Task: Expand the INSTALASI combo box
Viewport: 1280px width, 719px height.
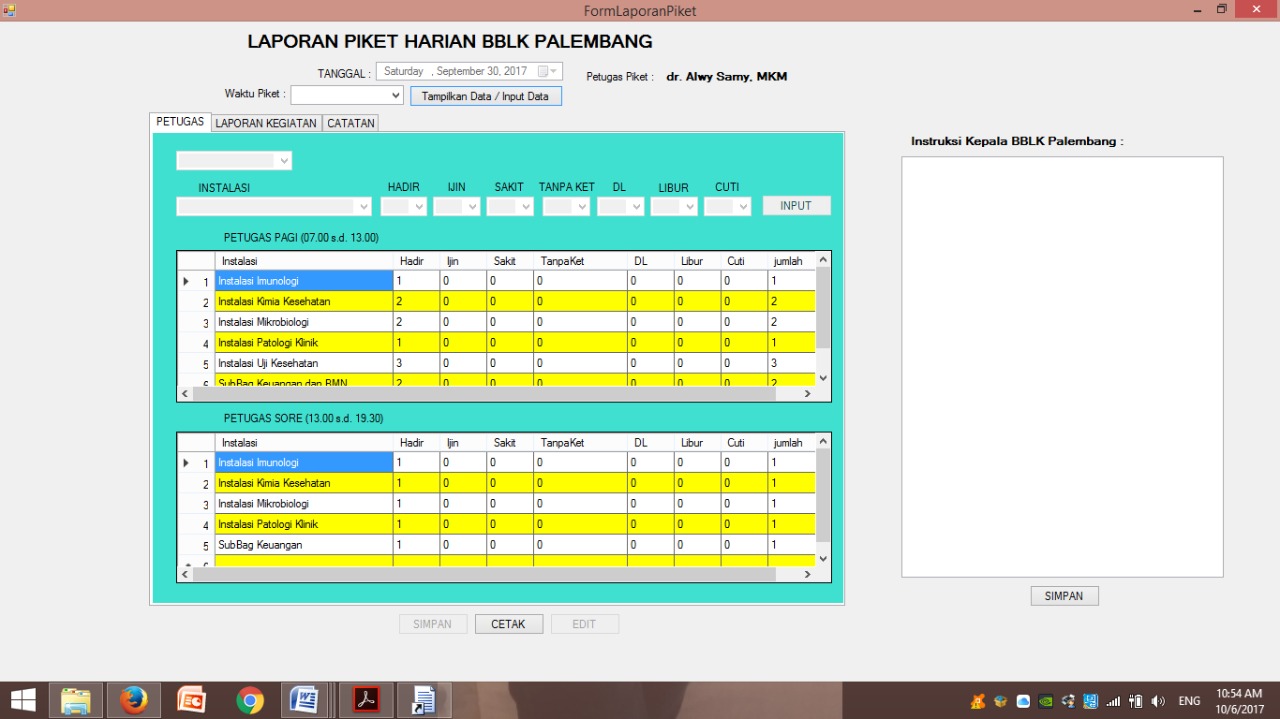Action: (x=362, y=206)
